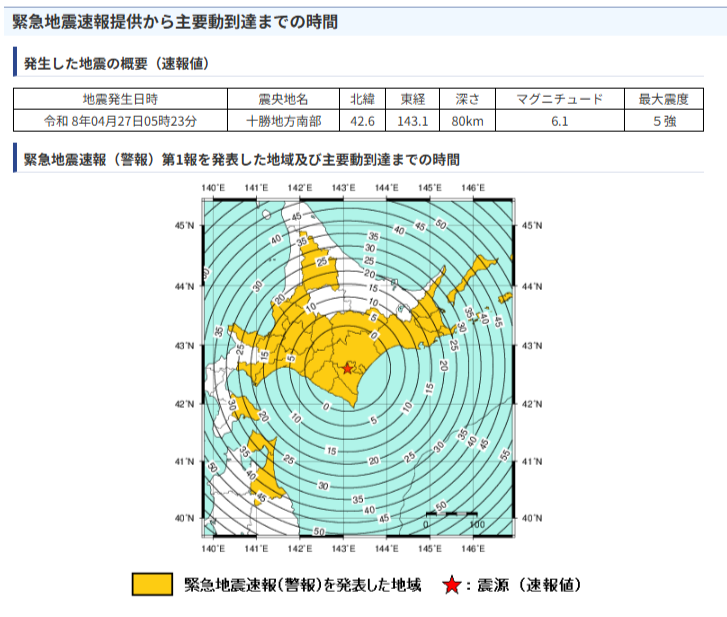Click the magnitude value 6.1
The height and width of the screenshot is (617, 727).
coord(560,121)
